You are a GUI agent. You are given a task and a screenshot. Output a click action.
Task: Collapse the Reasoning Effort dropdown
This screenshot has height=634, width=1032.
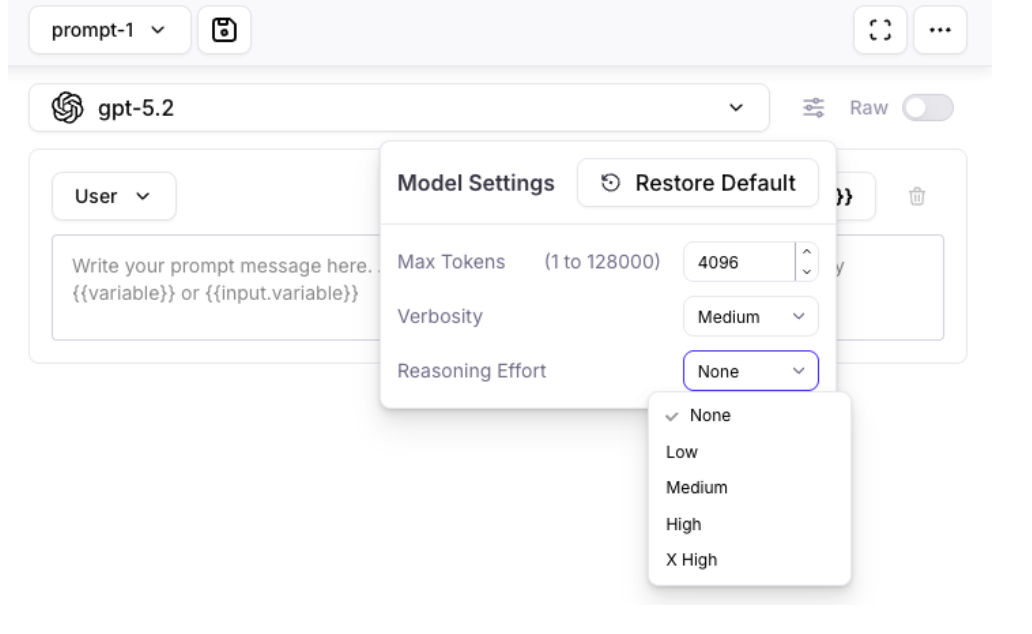[x=750, y=371]
